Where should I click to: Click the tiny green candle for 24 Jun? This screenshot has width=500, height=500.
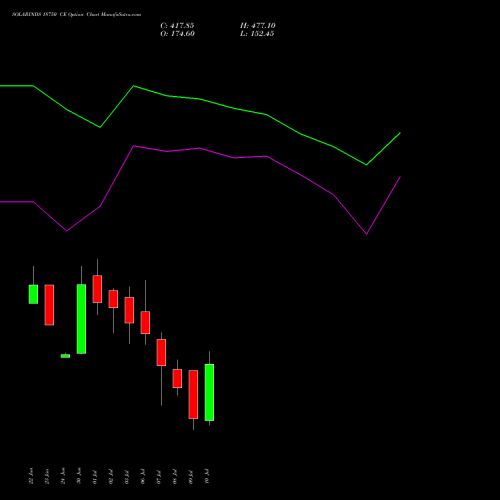click(65, 356)
